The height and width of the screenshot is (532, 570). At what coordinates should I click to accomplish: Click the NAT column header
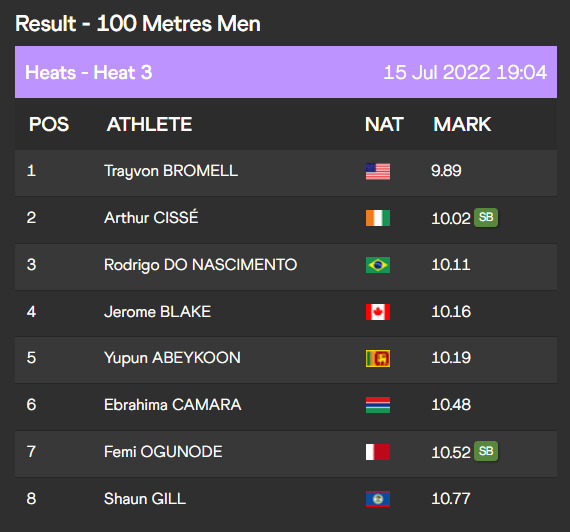click(x=384, y=124)
